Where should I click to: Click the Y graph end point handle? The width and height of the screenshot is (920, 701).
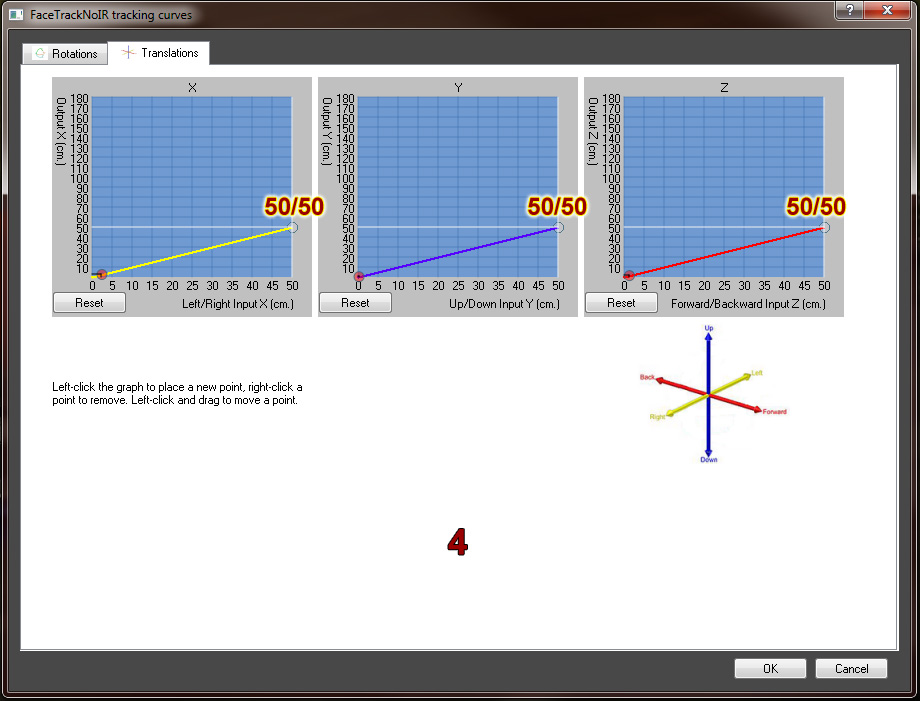[x=559, y=227]
